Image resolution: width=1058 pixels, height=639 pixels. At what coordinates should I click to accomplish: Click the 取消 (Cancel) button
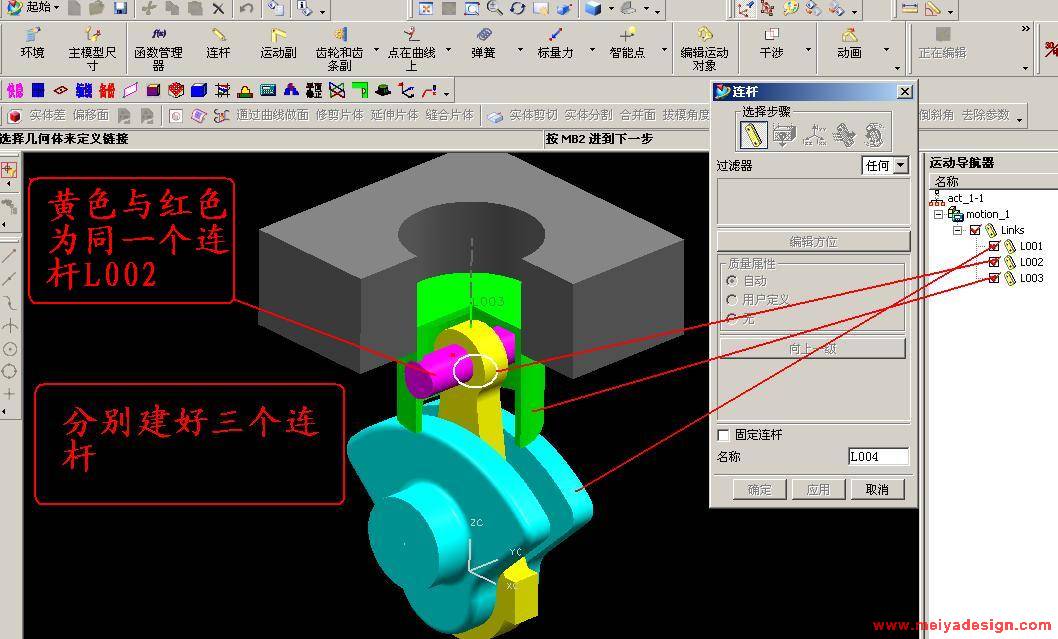click(877, 489)
